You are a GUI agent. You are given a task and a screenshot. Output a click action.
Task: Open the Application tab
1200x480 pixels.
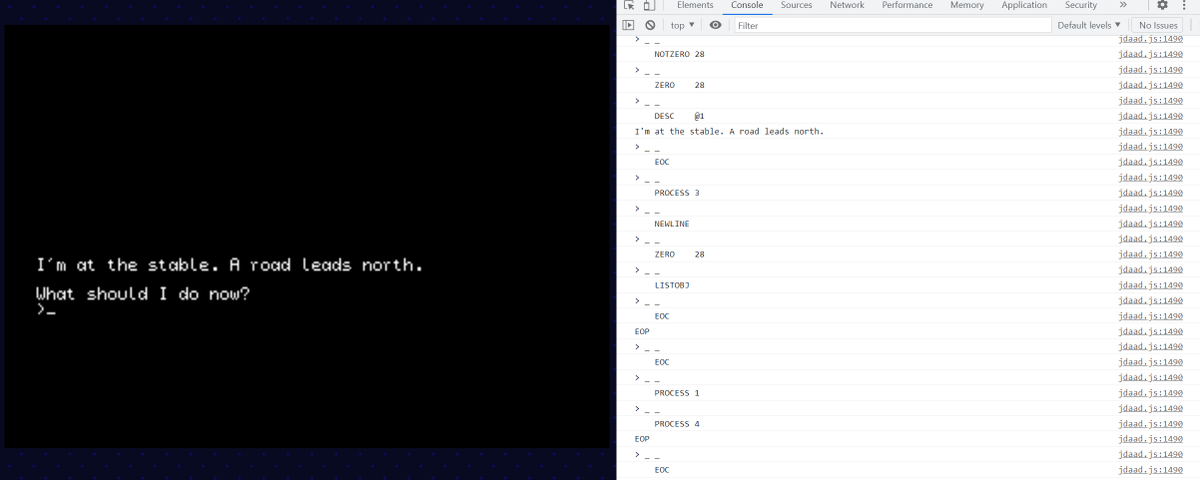(x=1024, y=5)
